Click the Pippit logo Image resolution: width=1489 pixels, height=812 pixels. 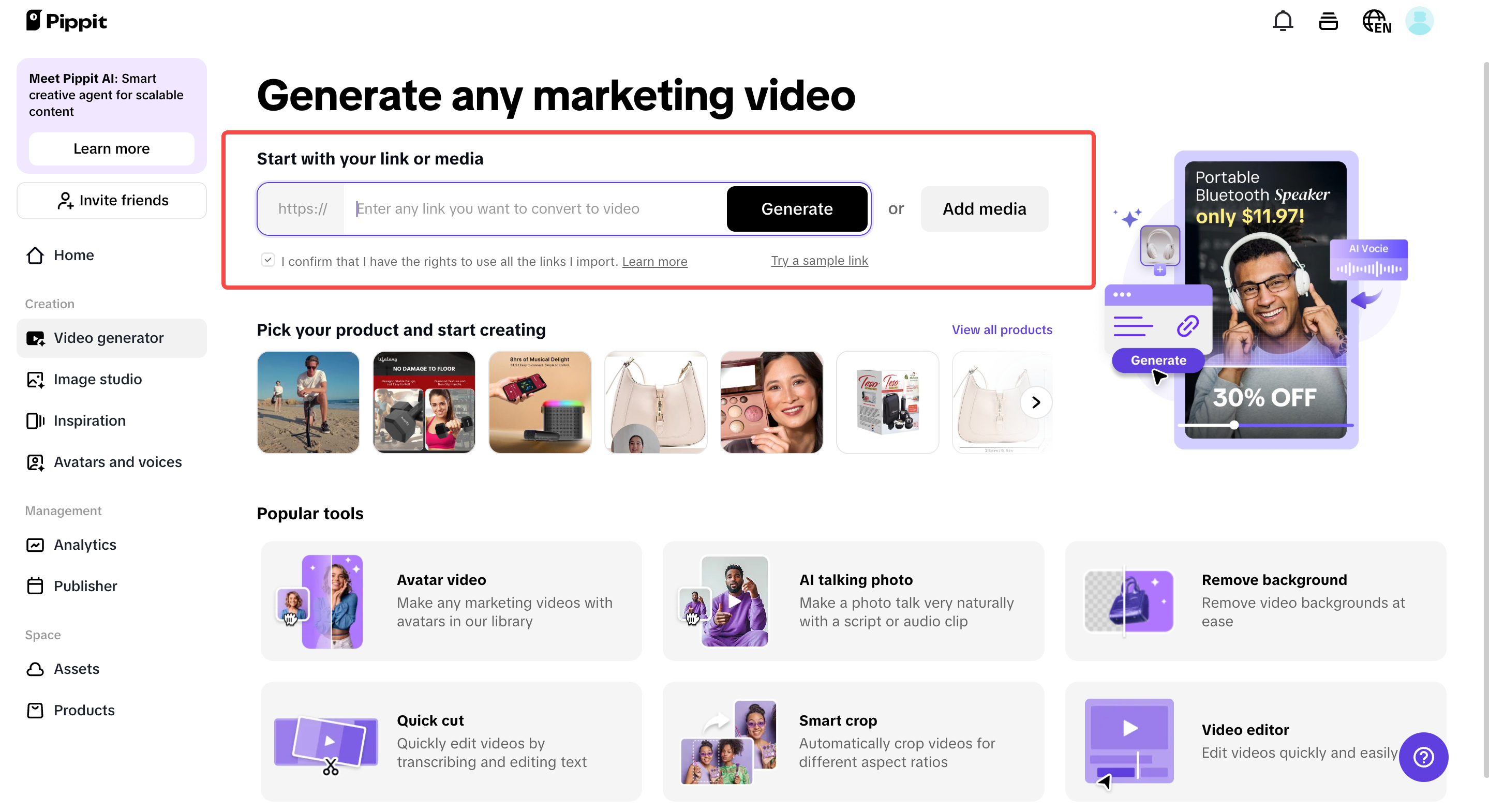[x=66, y=21]
